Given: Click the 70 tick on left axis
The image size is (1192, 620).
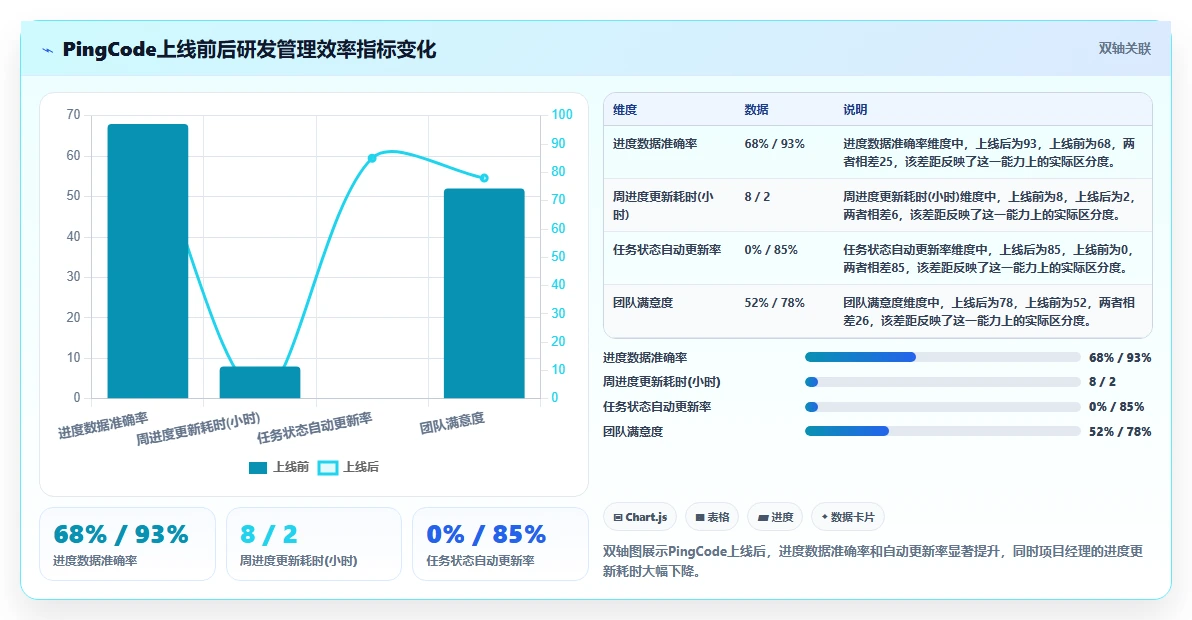Looking at the screenshot, I should (x=74, y=115).
